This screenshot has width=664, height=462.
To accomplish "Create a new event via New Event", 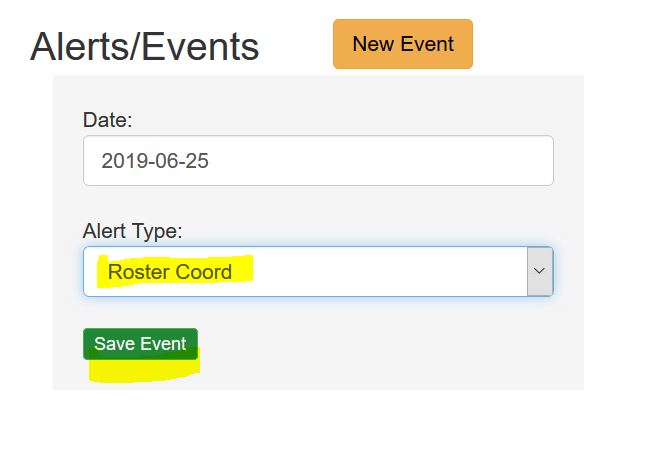I will click(x=402, y=45).
